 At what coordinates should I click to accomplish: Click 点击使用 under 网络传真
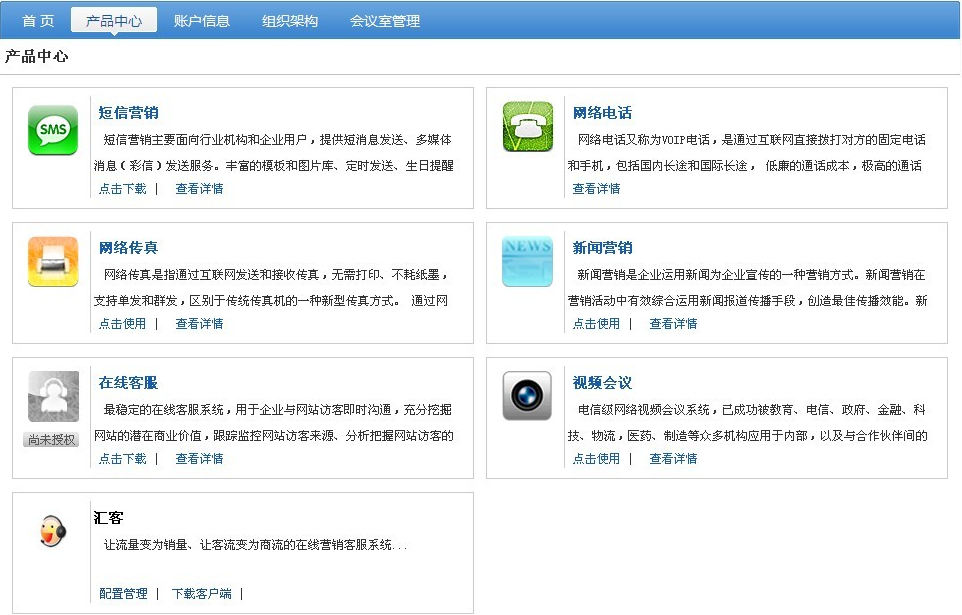point(122,324)
